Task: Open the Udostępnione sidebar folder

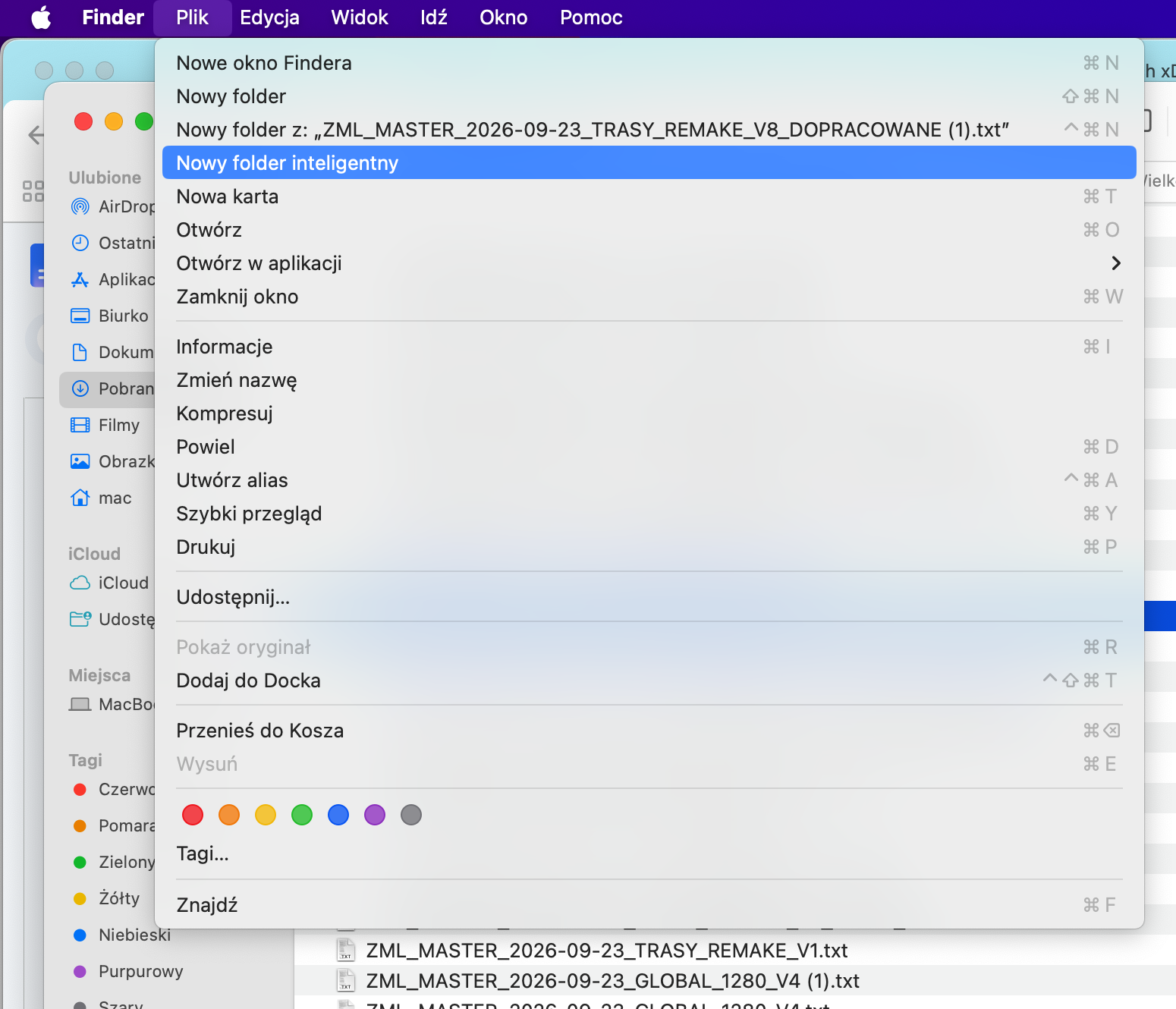Action: 107,619
